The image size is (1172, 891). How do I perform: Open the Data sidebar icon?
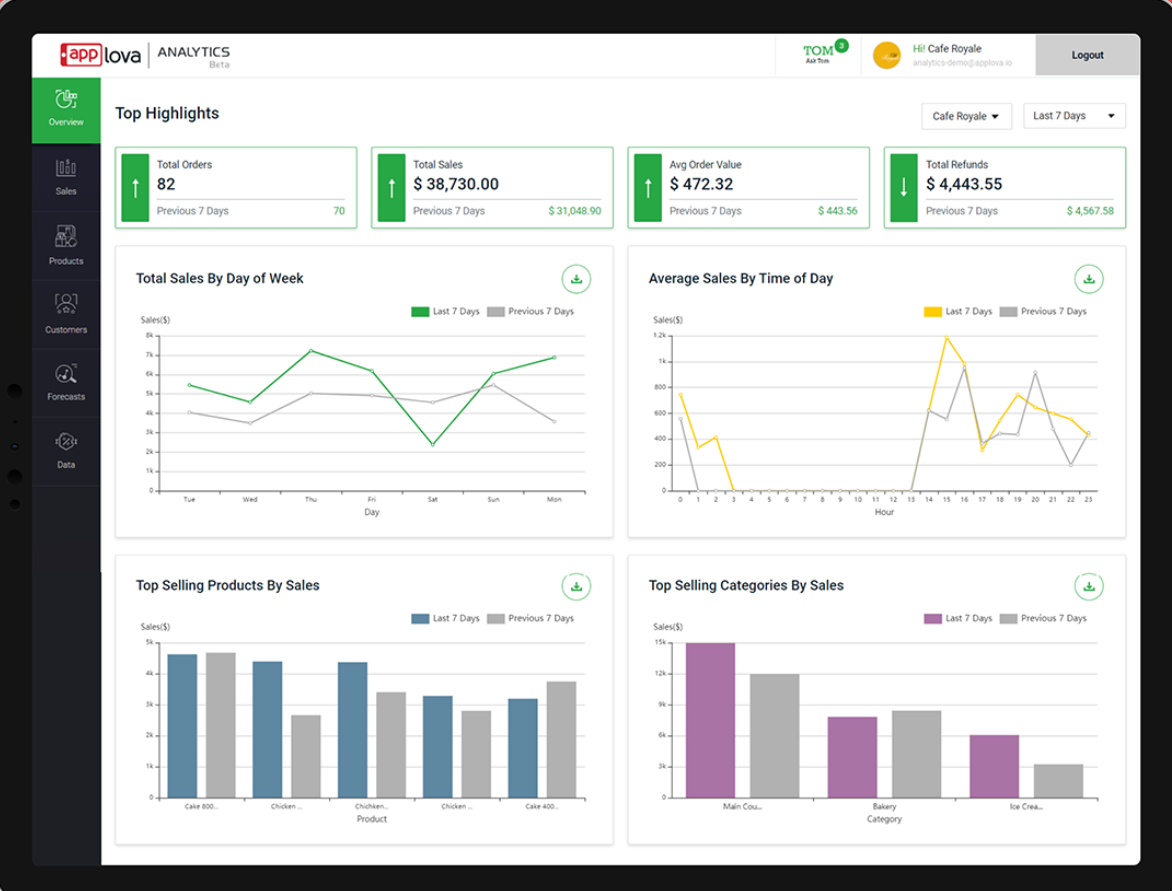pyautogui.click(x=66, y=451)
